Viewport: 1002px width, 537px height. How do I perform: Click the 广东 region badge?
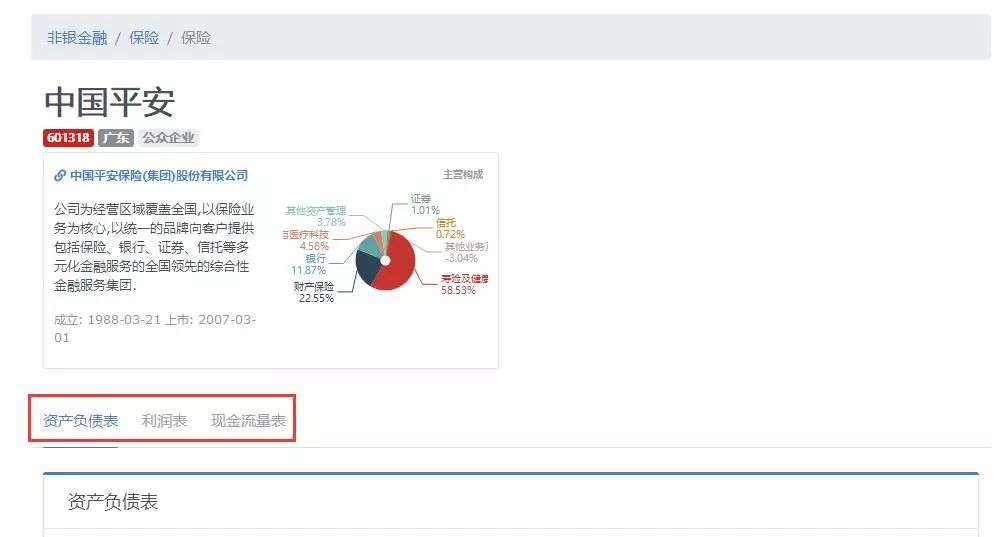[116, 137]
